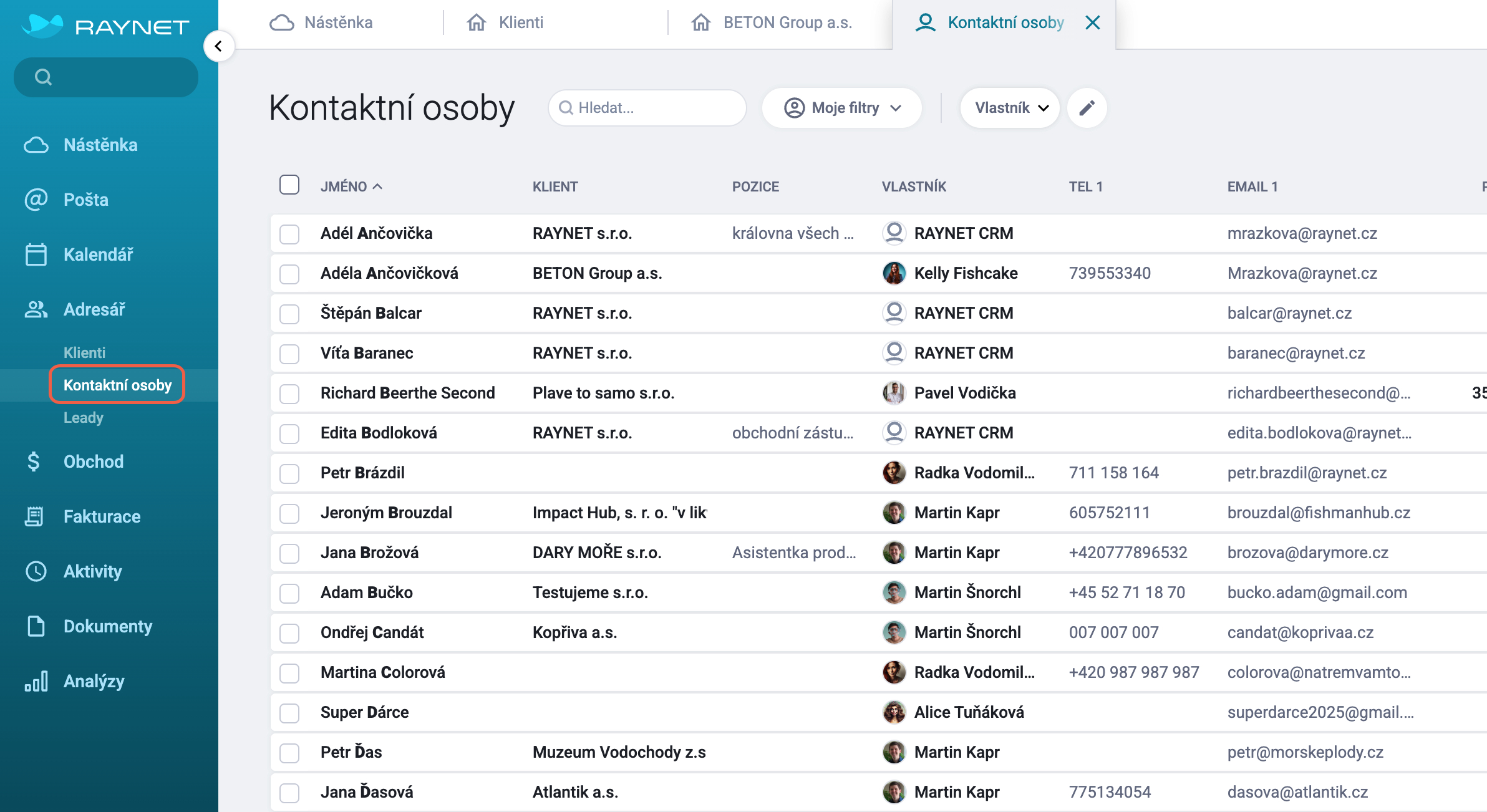This screenshot has width=1487, height=812.
Task: Check the Edita Bodloková row checkbox
Action: tap(289, 433)
